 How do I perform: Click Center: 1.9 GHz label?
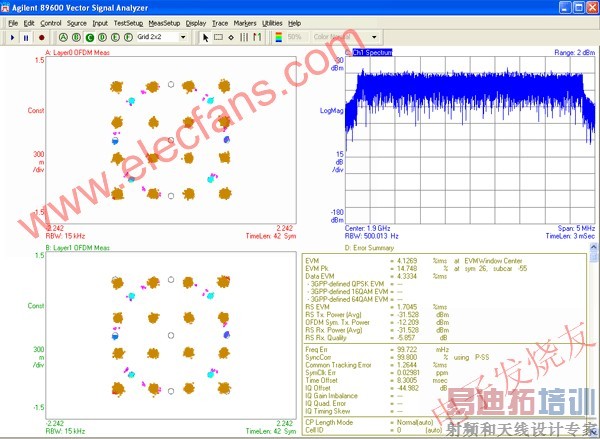(x=367, y=228)
